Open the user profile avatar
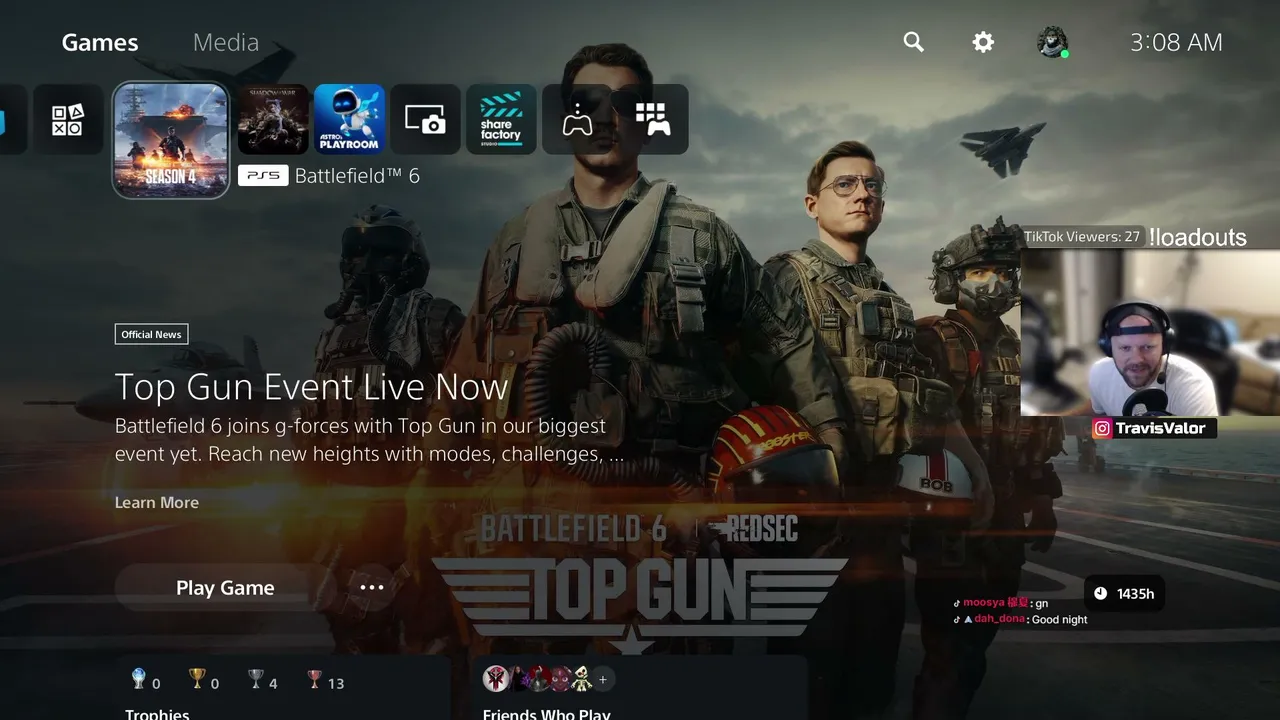1280x720 pixels. click(x=1052, y=42)
